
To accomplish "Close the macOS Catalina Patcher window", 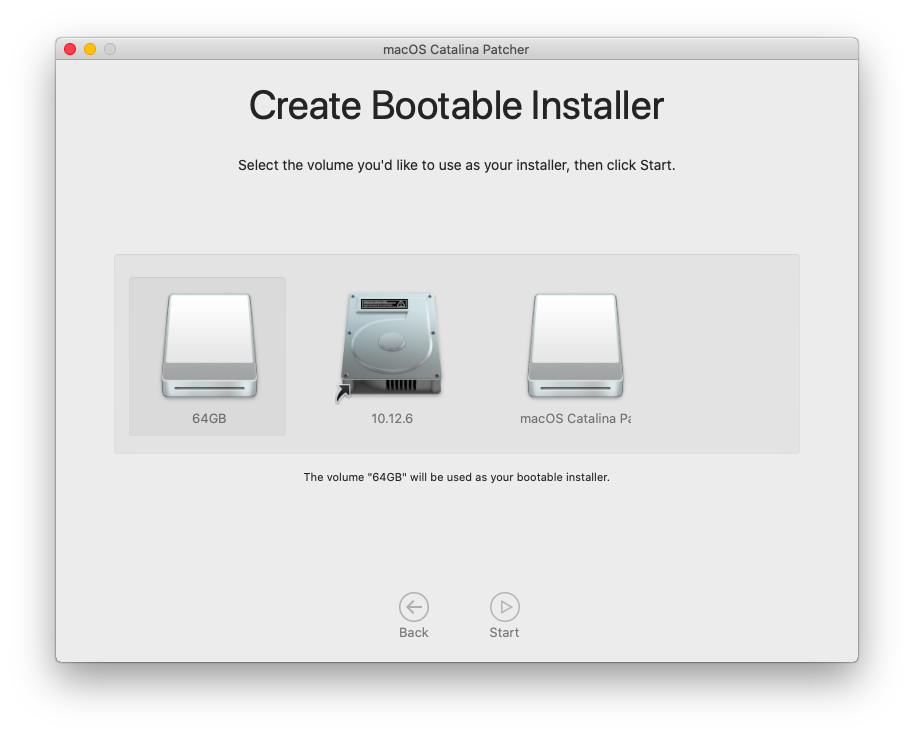I will tap(70, 49).
